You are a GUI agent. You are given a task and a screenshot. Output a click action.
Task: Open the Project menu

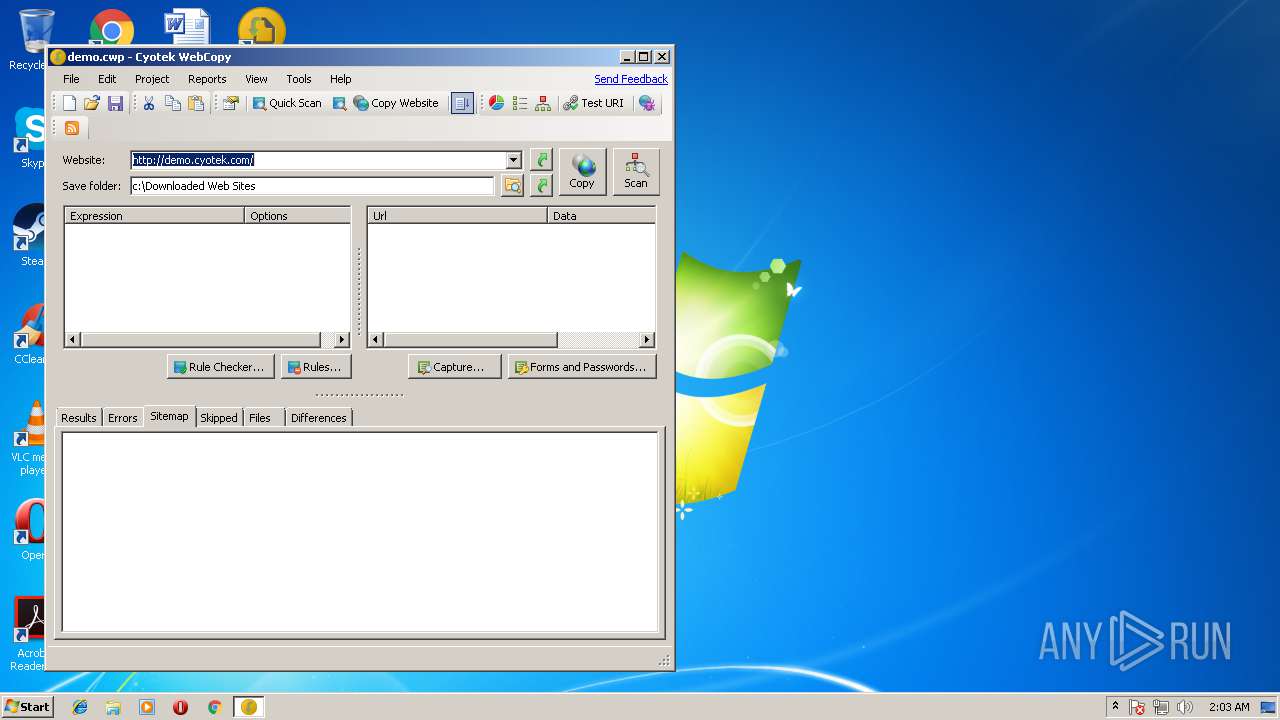click(152, 79)
